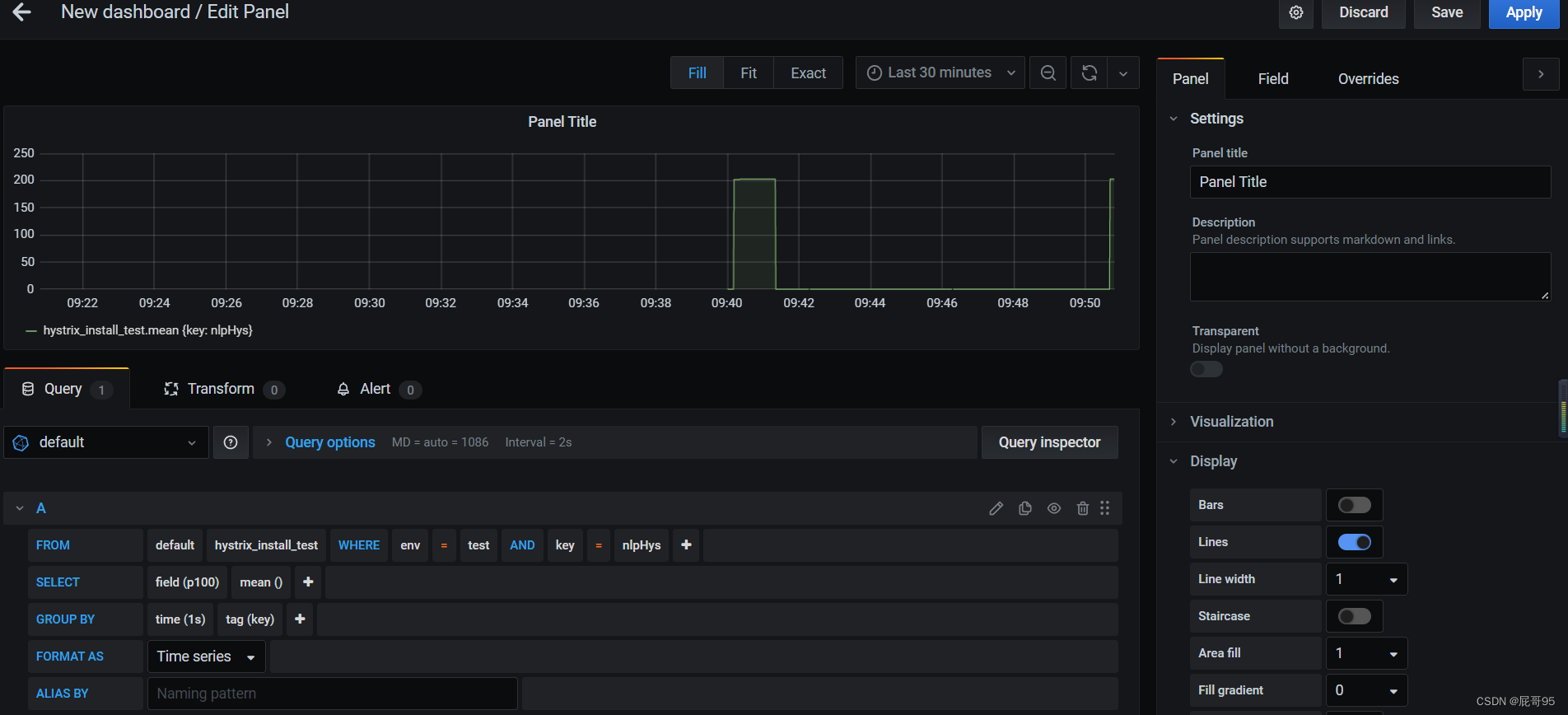
Task: Add a GROUP BY clause with the plus button
Action: (x=300, y=619)
